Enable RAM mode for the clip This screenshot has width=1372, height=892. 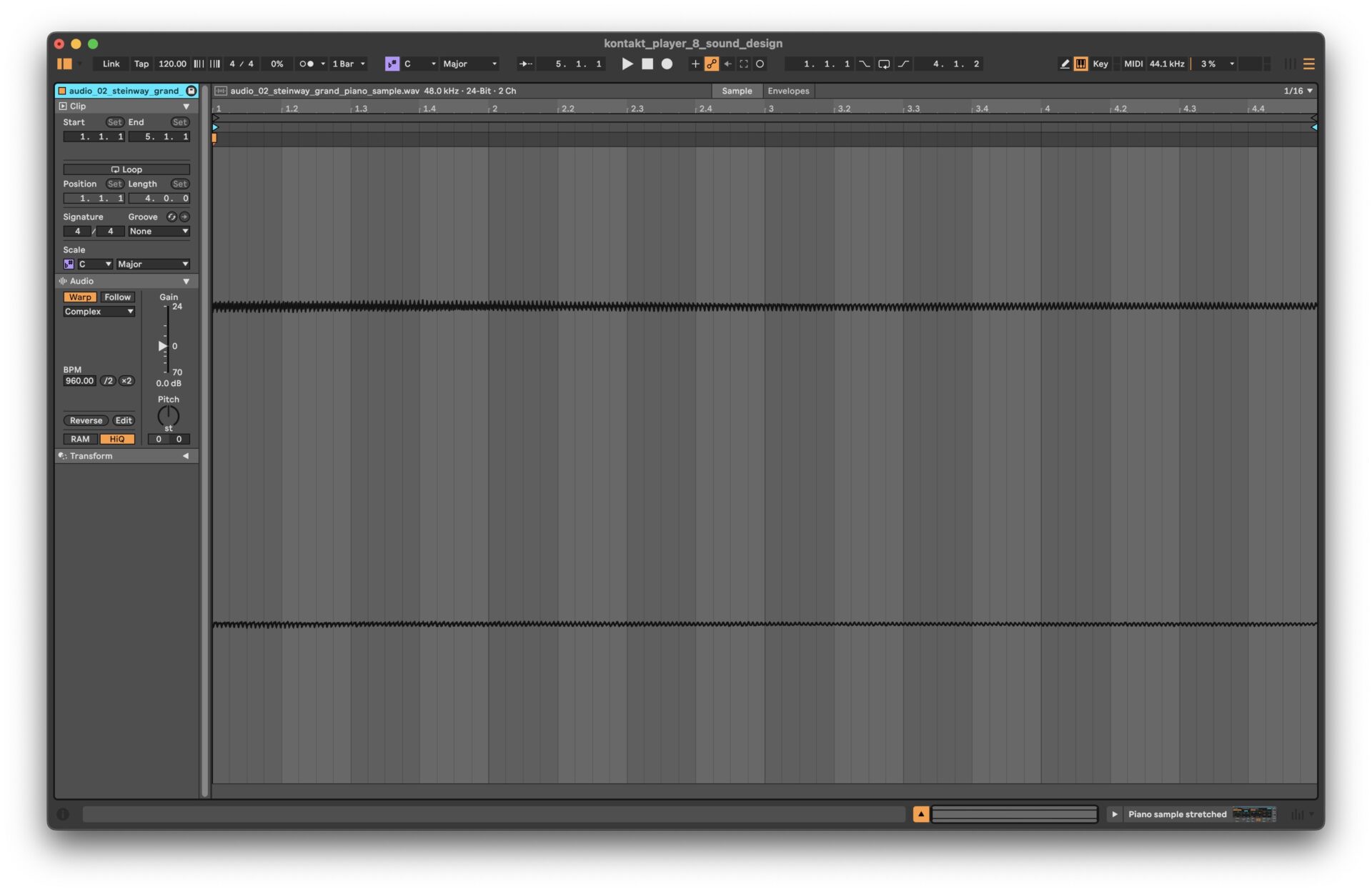coord(79,439)
